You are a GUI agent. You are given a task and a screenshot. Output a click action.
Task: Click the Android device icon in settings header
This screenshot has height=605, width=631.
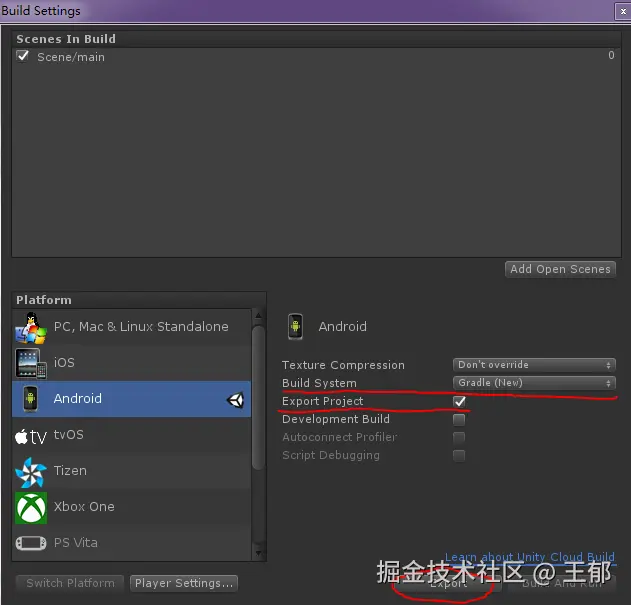(x=295, y=326)
